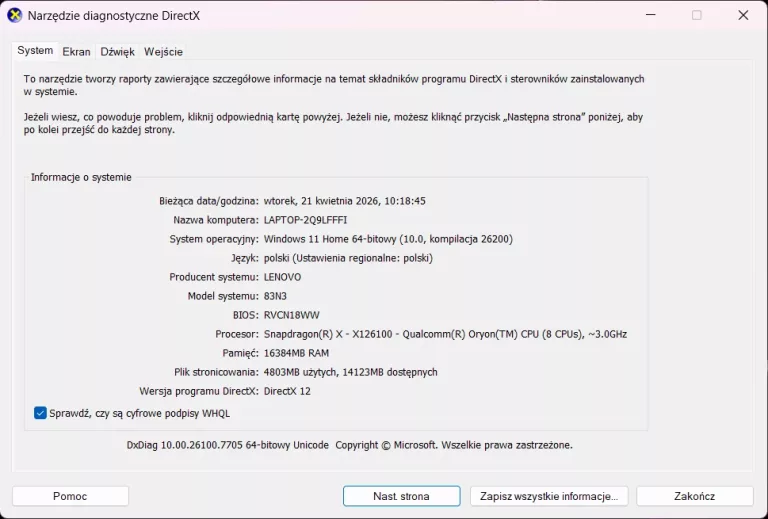Toggle the WHQL digital signatures checkbox
Image resolution: width=768 pixels, height=519 pixels.
click(40, 413)
